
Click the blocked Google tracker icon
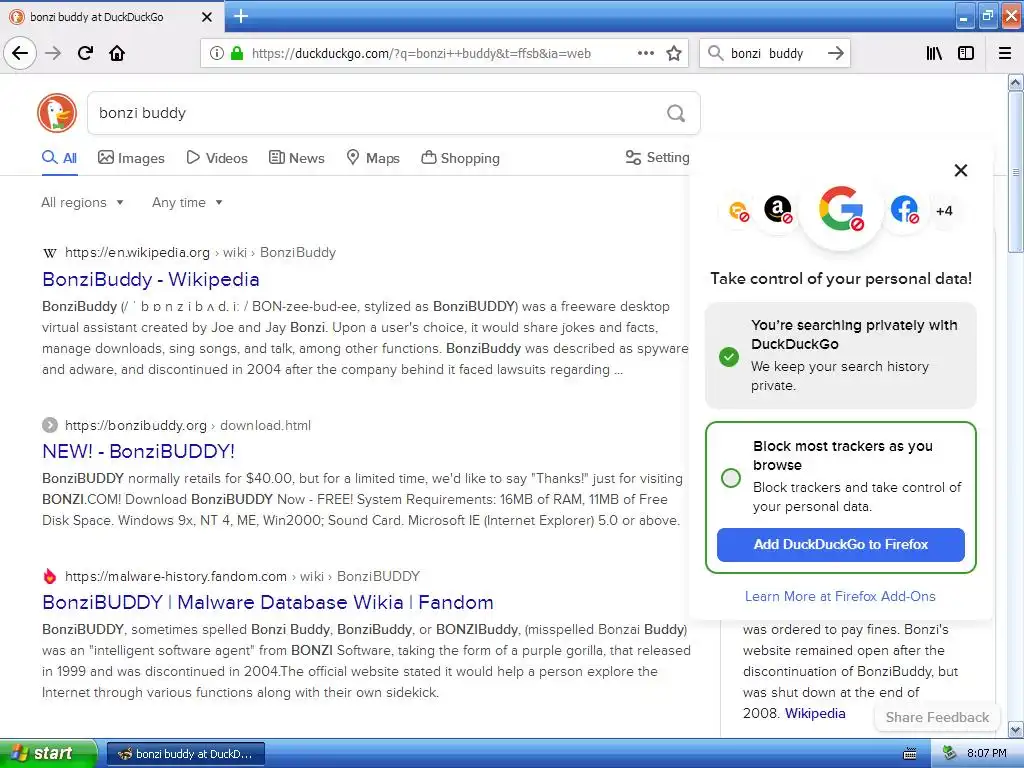[x=841, y=210]
